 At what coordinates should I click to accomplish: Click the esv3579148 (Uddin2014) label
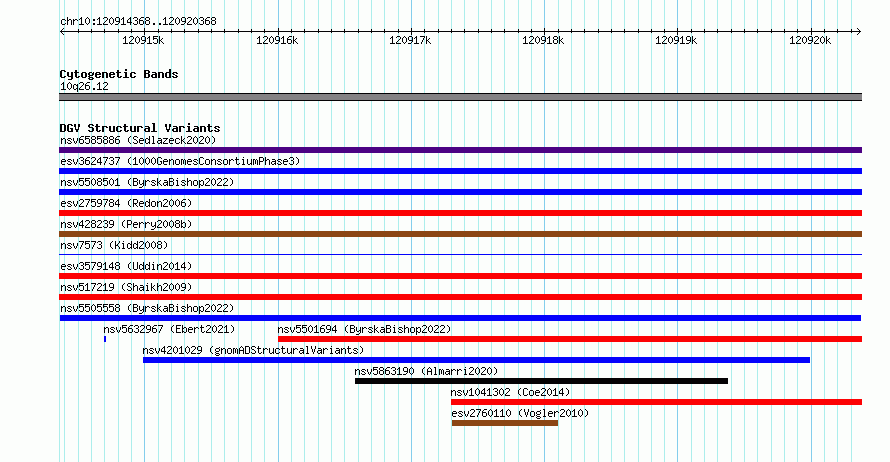click(x=126, y=266)
